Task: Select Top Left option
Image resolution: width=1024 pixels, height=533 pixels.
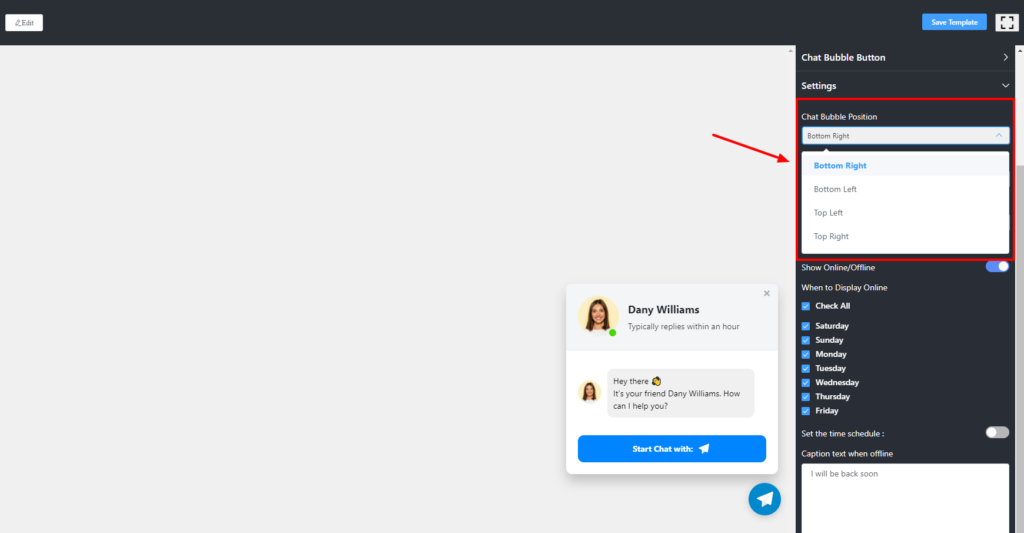Action: [x=905, y=213]
